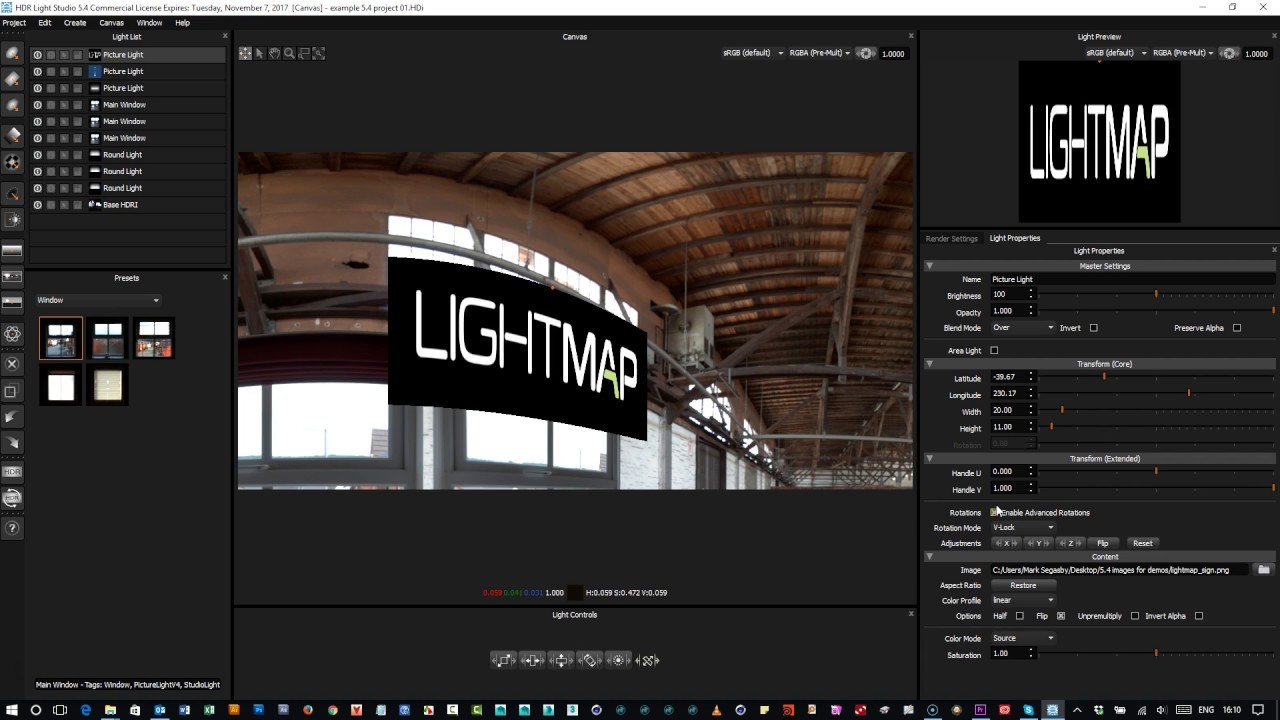Open canvas RGBA (Pre-Mult) dropdown

(x=820, y=53)
